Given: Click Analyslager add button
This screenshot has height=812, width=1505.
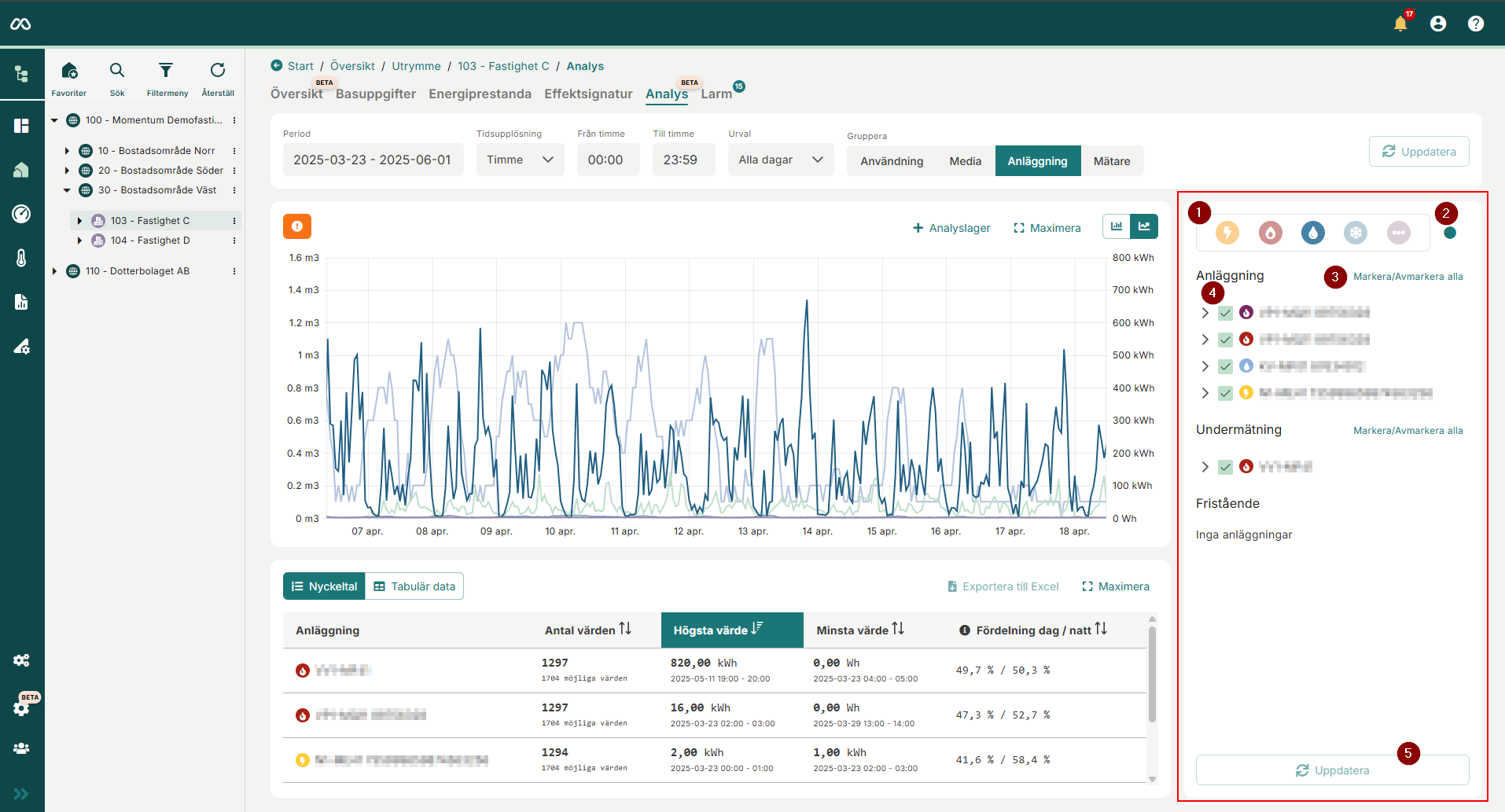Looking at the screenshot, I should pyautogui.click(x=951, y=228).
